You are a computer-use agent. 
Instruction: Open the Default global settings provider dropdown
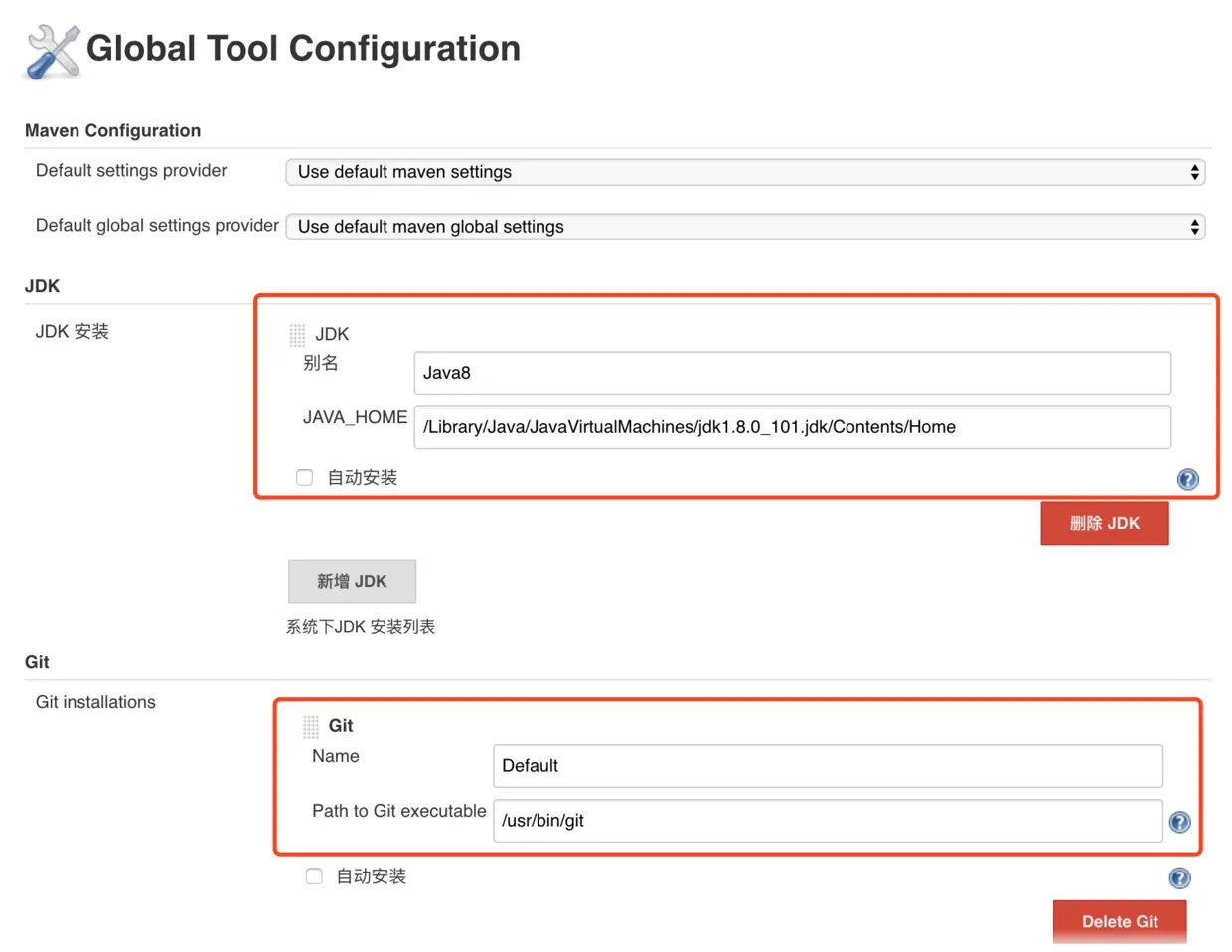pyautogui.click(x=745, y=227)
